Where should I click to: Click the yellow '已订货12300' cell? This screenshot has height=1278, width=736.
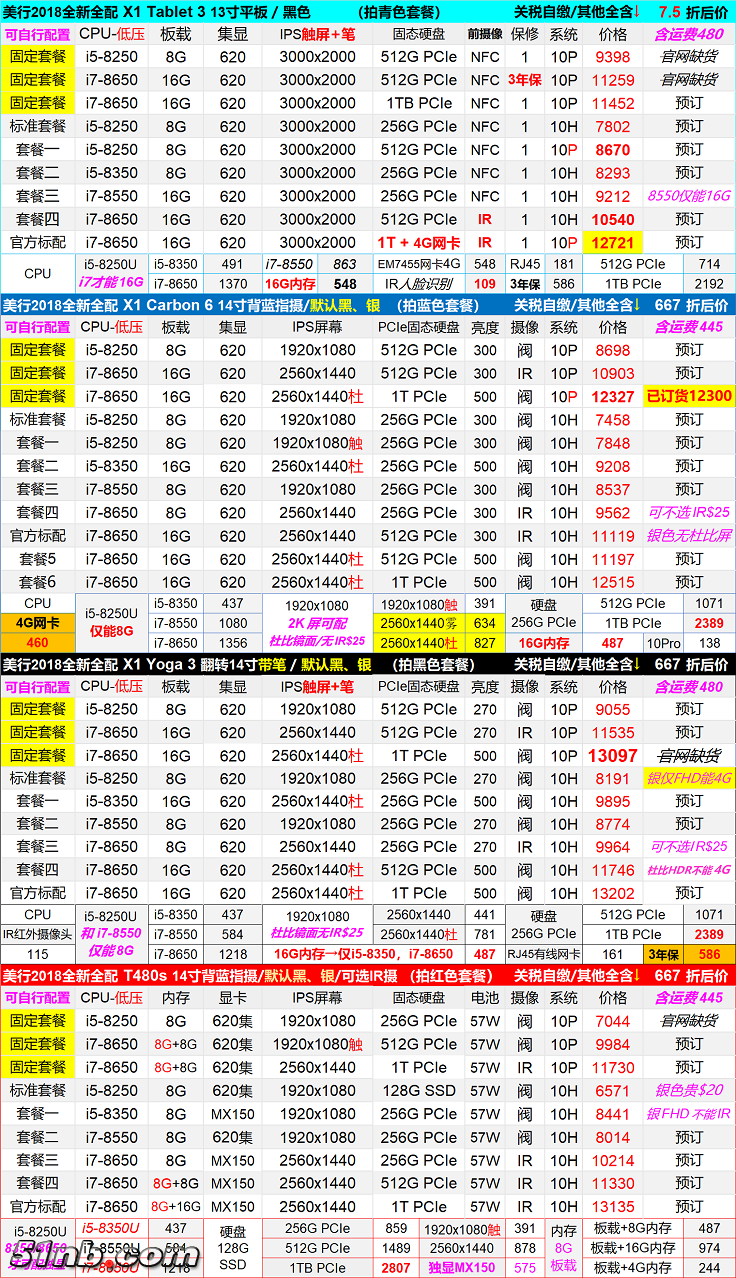[x=689, y=396]
